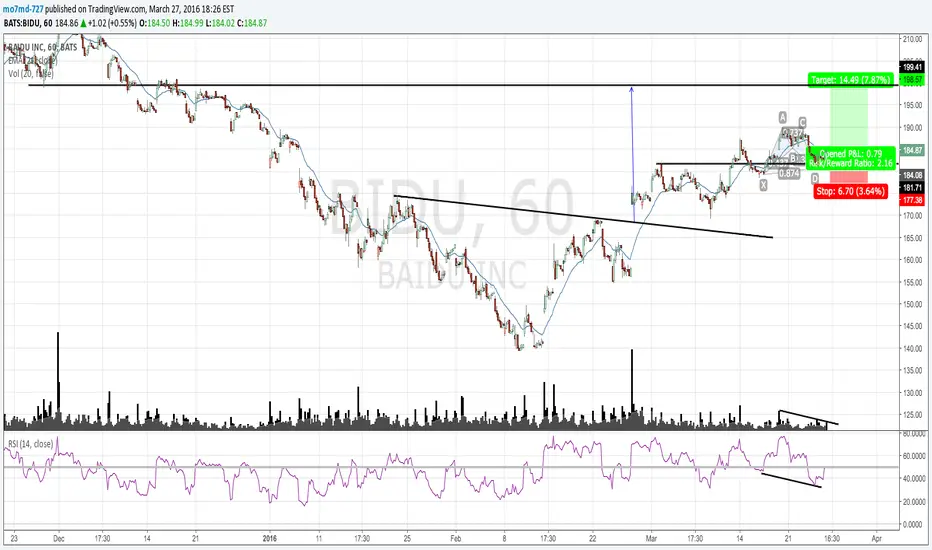Click the EMA indicator legend label
The height and width of the screenshot is (550, 932).
coord(33,60)
